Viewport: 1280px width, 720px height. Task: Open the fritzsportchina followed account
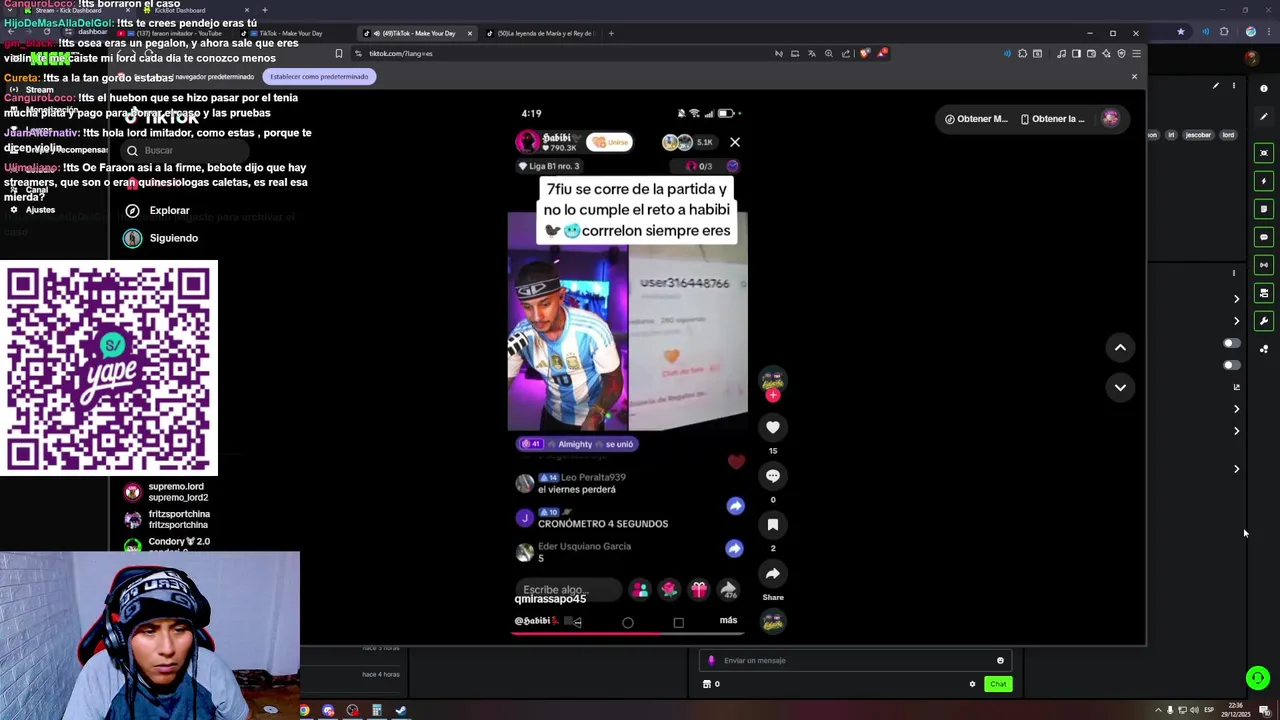tap(166, 519)
